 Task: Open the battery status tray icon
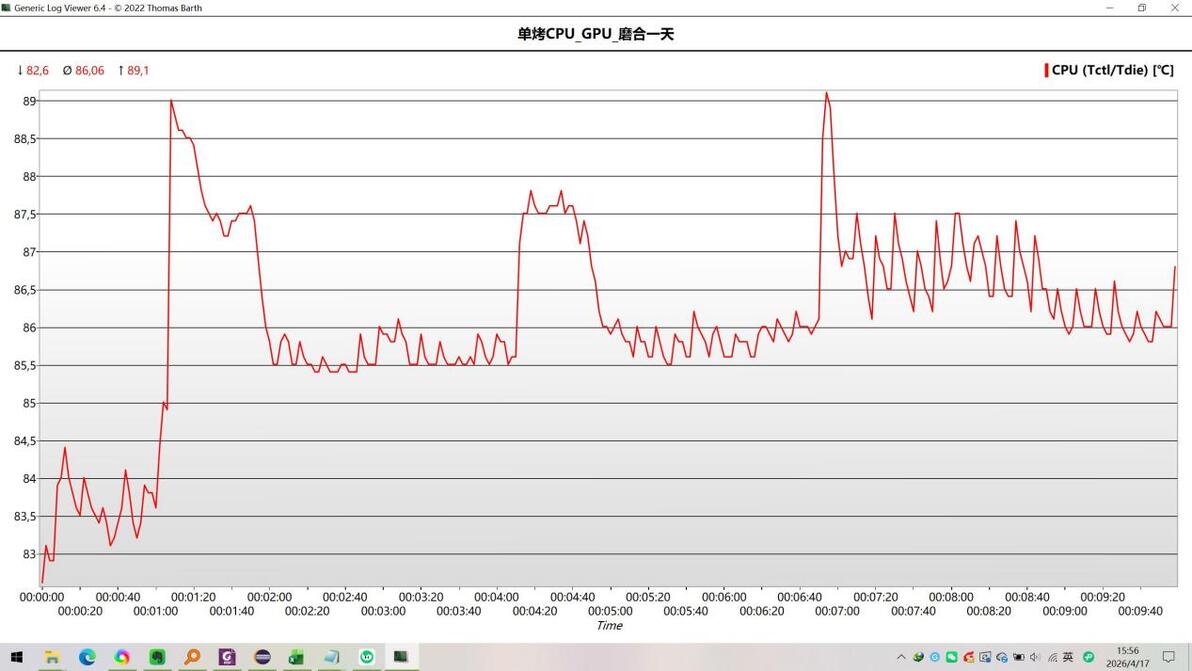pyautogui.click(x=1019, y=657)
